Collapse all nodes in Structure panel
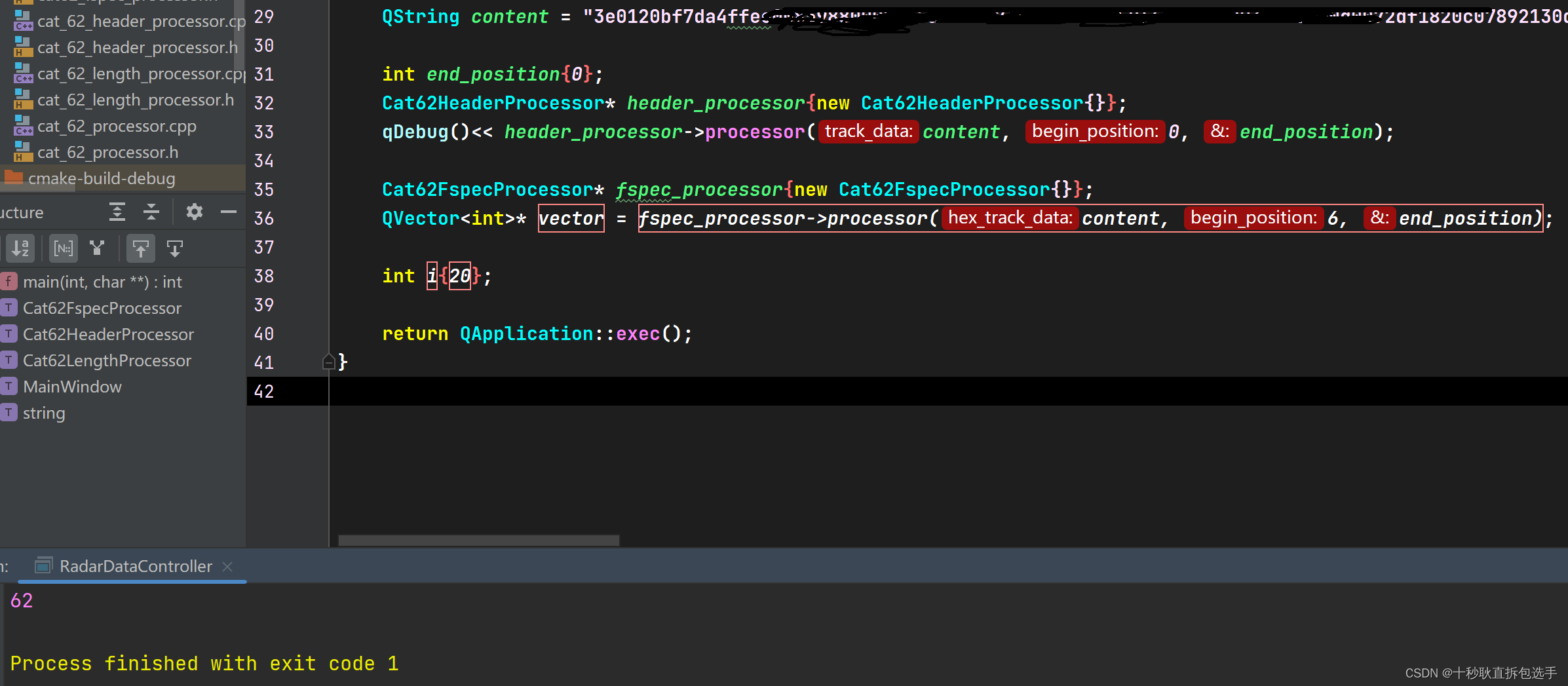Image resolution: width=1568 pixels, height=686 pixels. [151, 212]
